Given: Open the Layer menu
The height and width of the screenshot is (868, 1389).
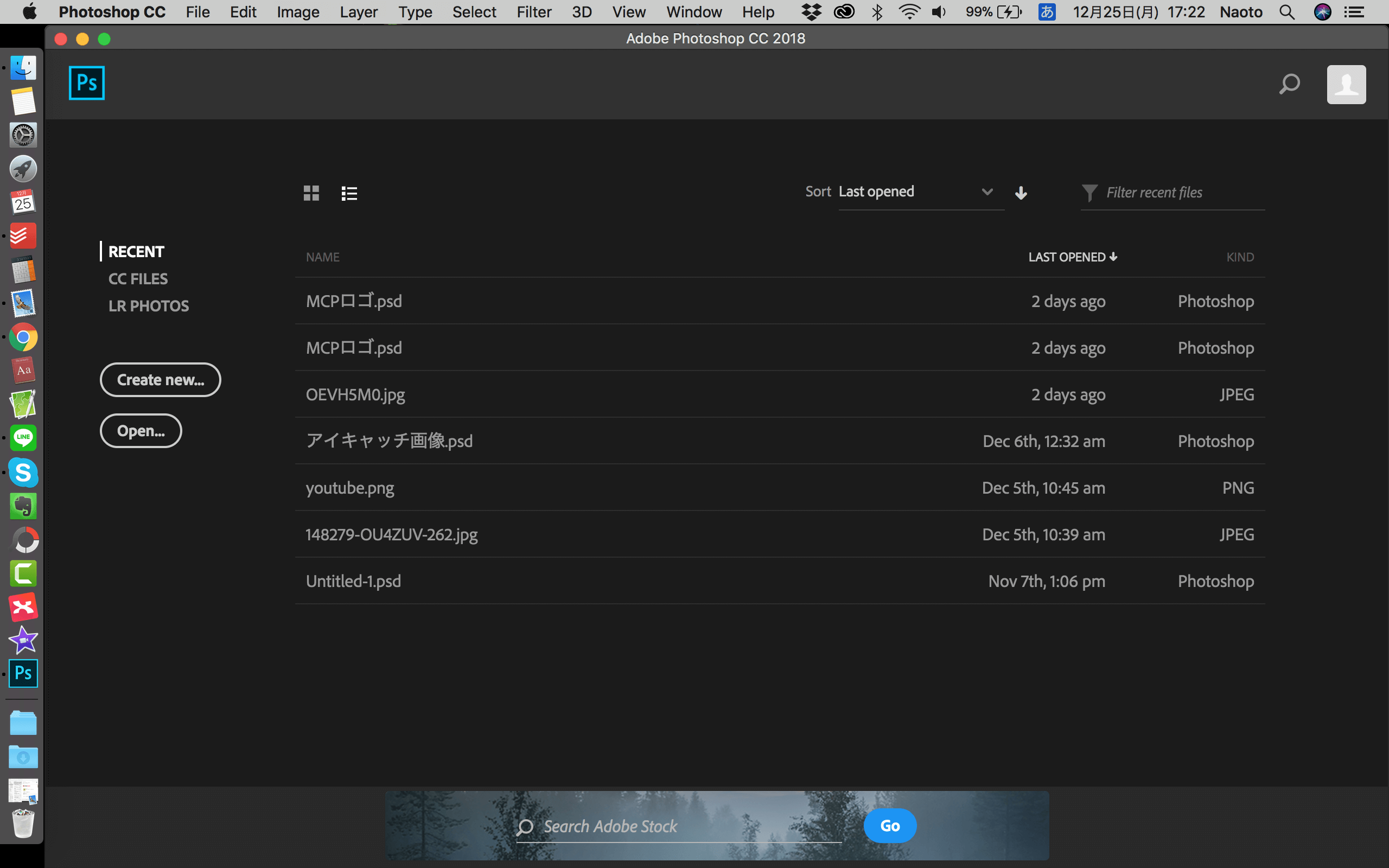Looking at the screenshot, I should pyautogui.click(x=358, y=11).
